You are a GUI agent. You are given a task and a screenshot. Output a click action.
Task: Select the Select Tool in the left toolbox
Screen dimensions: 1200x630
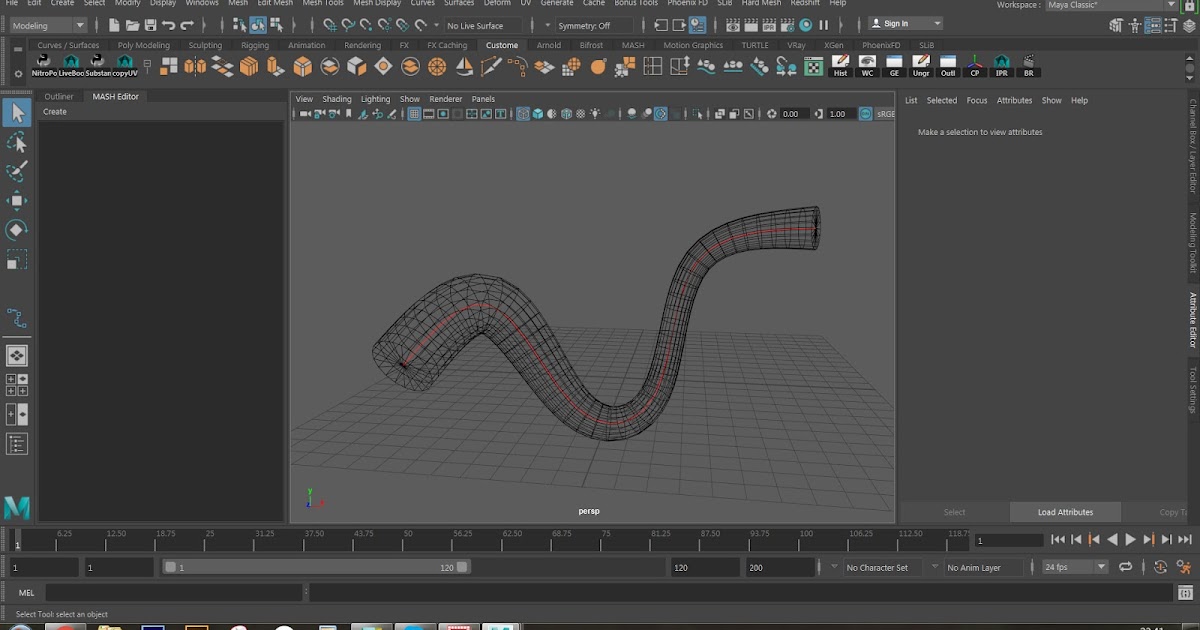pyautogui.click(x=16, y=113)
